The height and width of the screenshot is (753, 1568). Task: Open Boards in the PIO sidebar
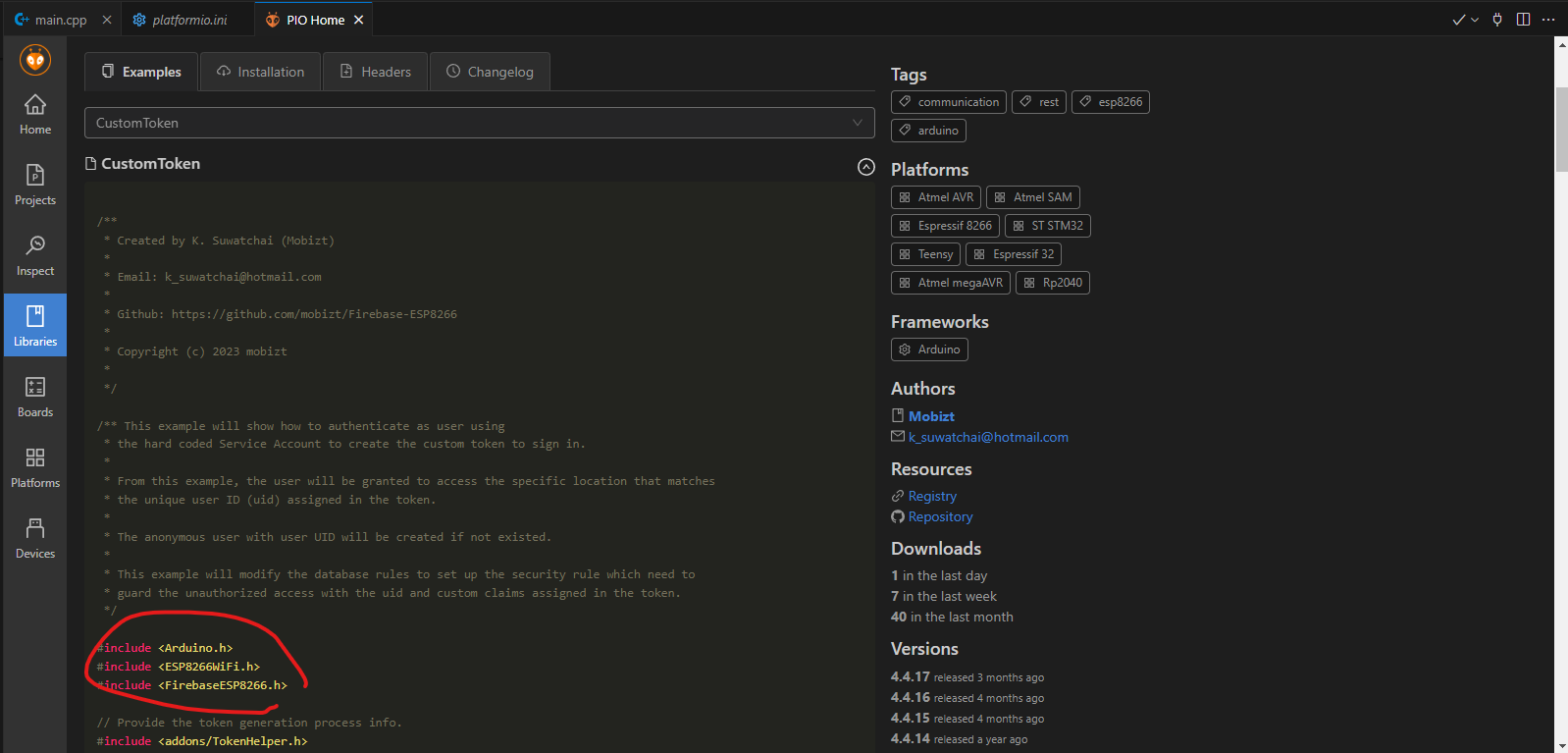point(35,398)
